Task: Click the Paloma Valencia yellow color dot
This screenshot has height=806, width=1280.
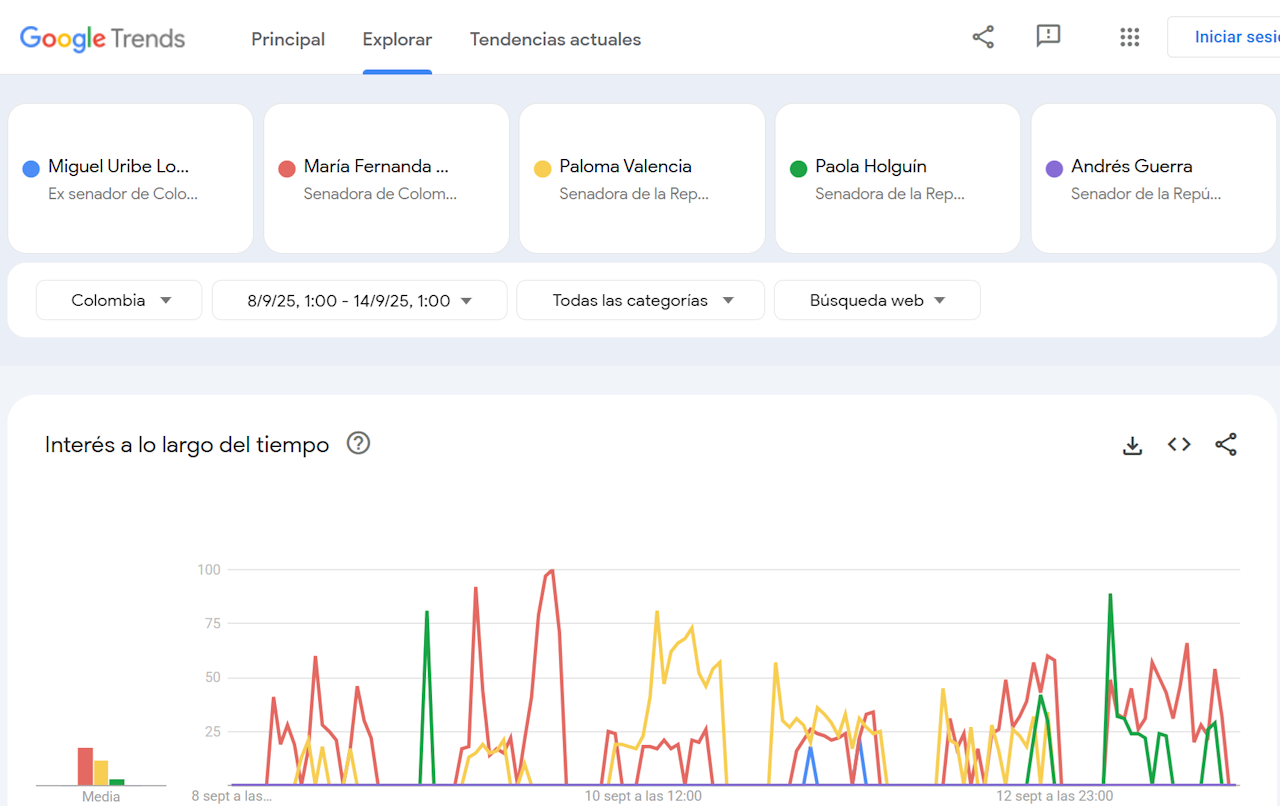Action: tap(543, 169)
